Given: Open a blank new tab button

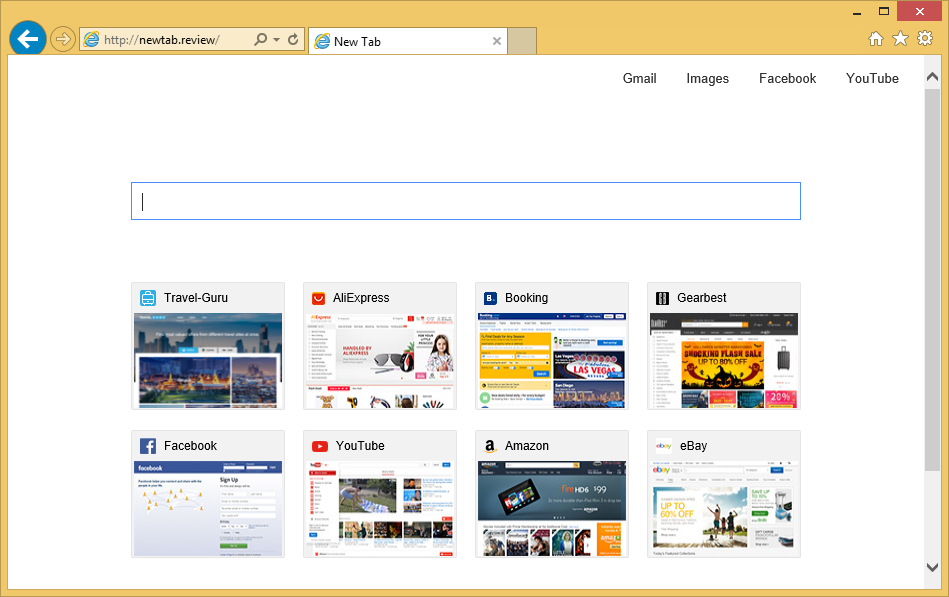Looking at the screenshot, I should click(523, 41).
